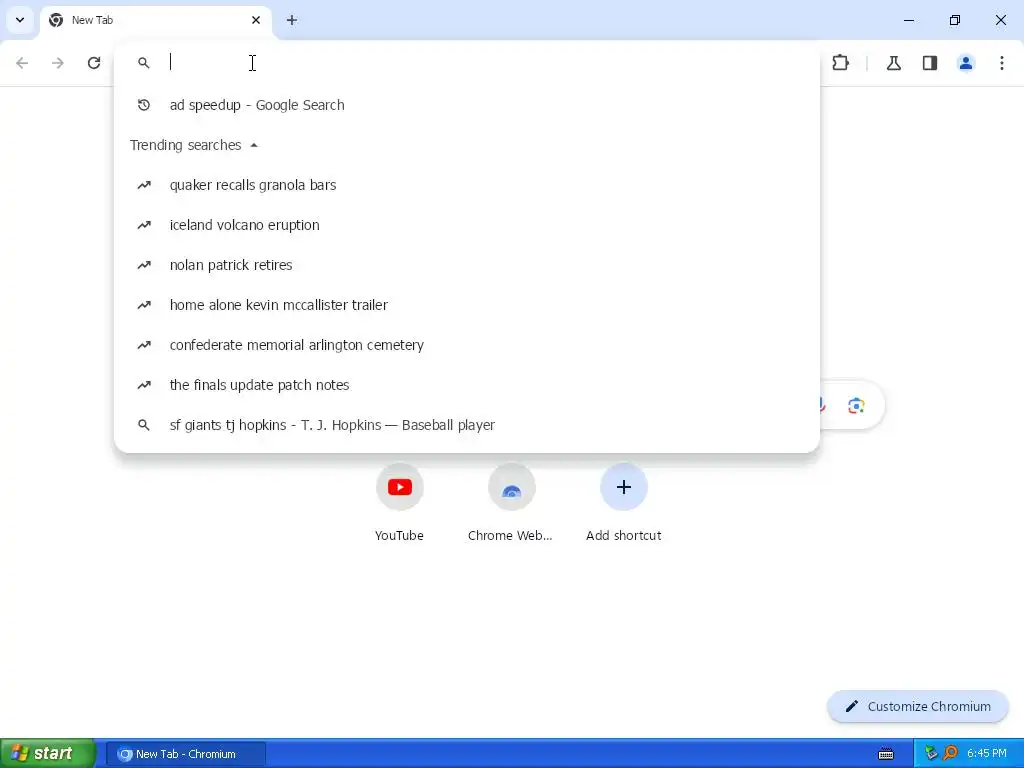Click the network tray icon
Viewport: 1024px width, 768px height.
pyautogui.click(x=931, y=754)
